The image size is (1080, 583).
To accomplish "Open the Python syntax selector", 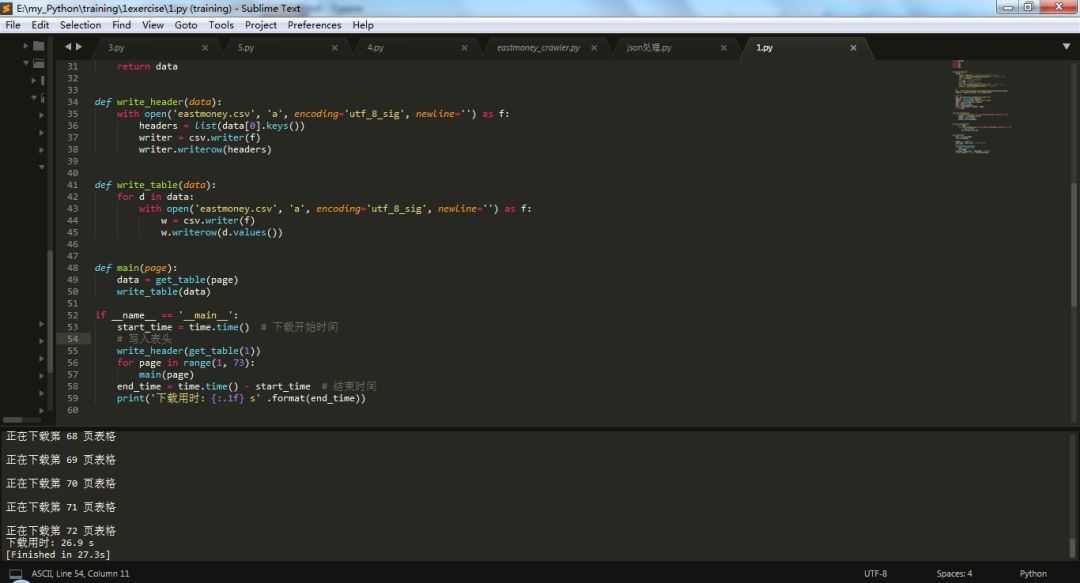I will pyautogui.click(x=1033, y=574).
